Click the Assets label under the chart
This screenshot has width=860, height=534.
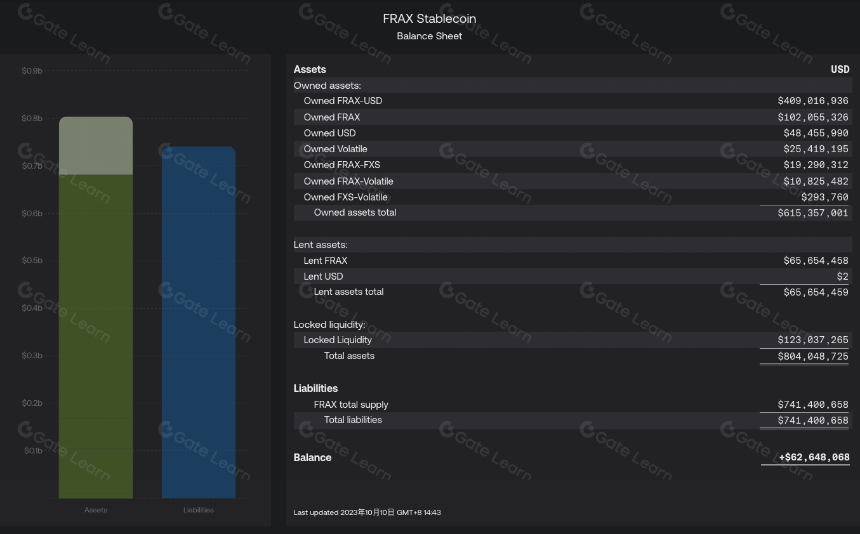96,510
